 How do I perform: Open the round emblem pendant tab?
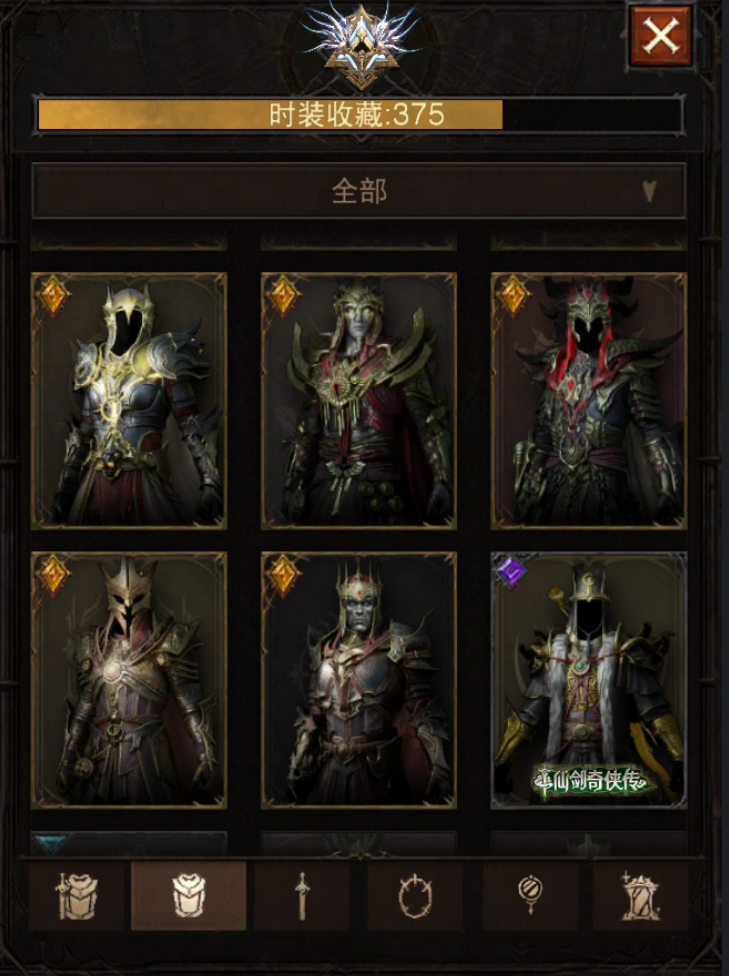[530, 896]
